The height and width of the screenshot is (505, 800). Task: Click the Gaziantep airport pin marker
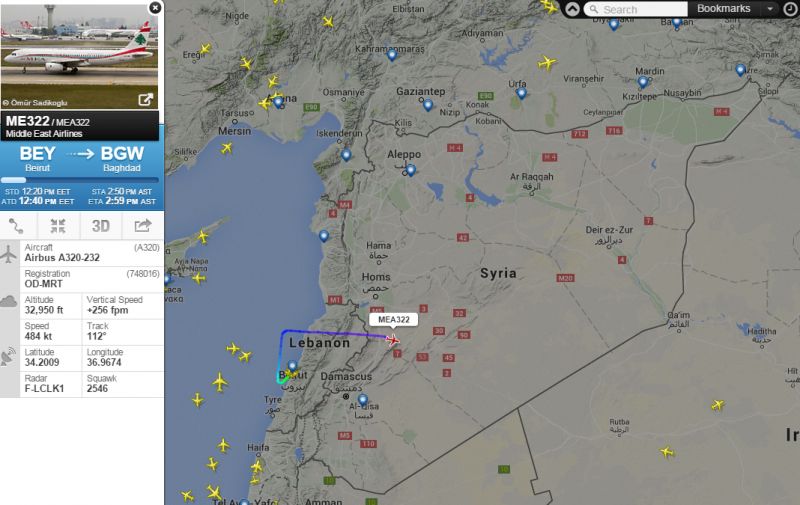click(x=428, y=106)
